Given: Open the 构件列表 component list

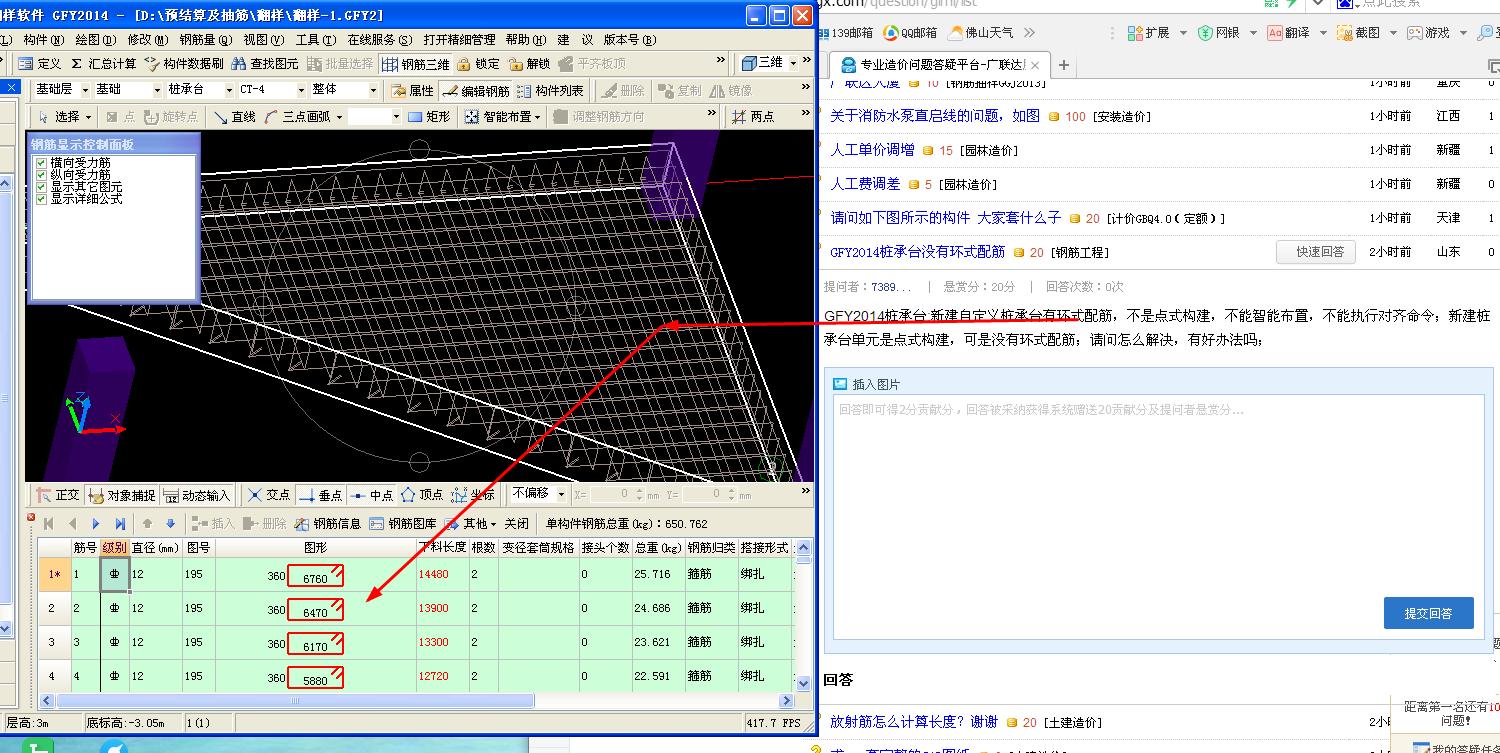Looking at the screenshot, I should (x=549, y=90).
